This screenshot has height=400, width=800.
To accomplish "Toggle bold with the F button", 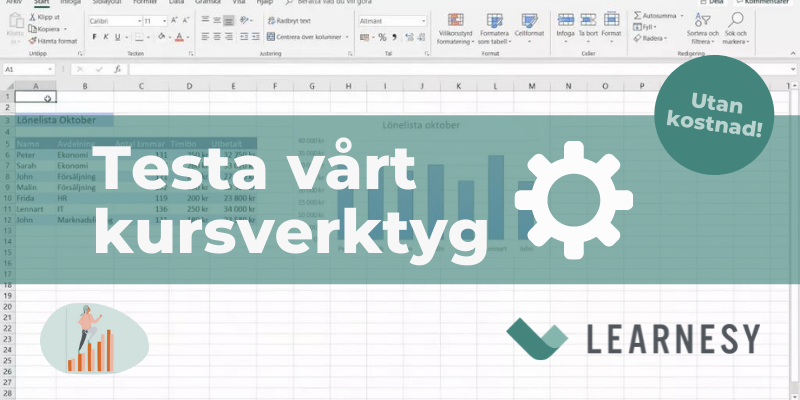I will coord(94,37).
